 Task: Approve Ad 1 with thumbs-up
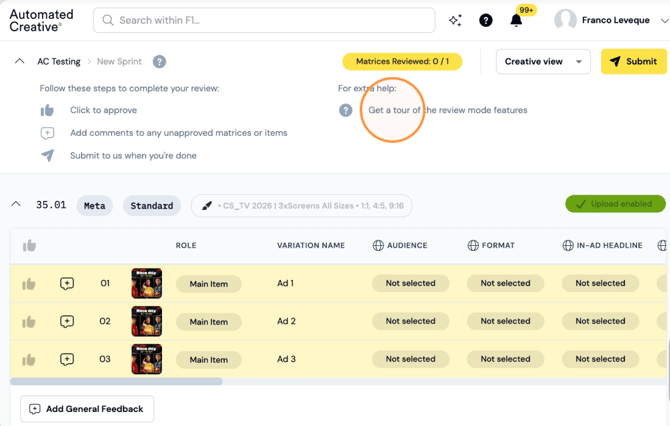[x=29, y=284]
